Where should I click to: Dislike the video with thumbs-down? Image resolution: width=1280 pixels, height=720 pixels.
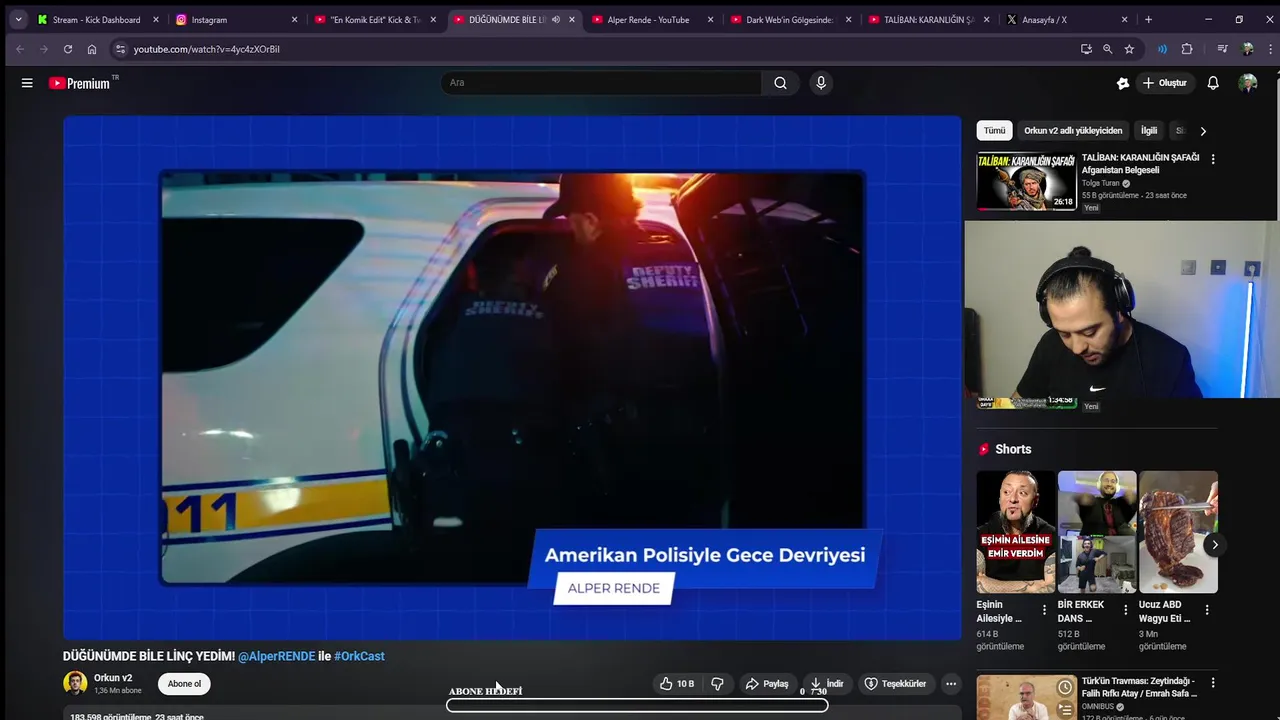(717, 684)
